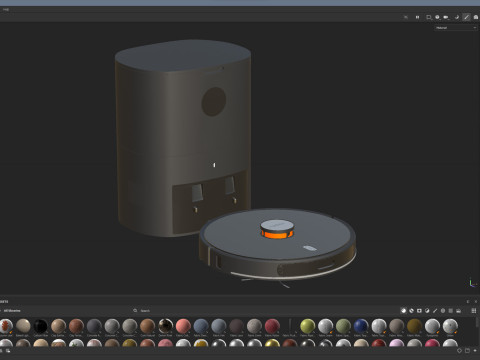Select the yellow-green fabric material sphere
This screenshot has width=480, height=360.
coord(307,326)
